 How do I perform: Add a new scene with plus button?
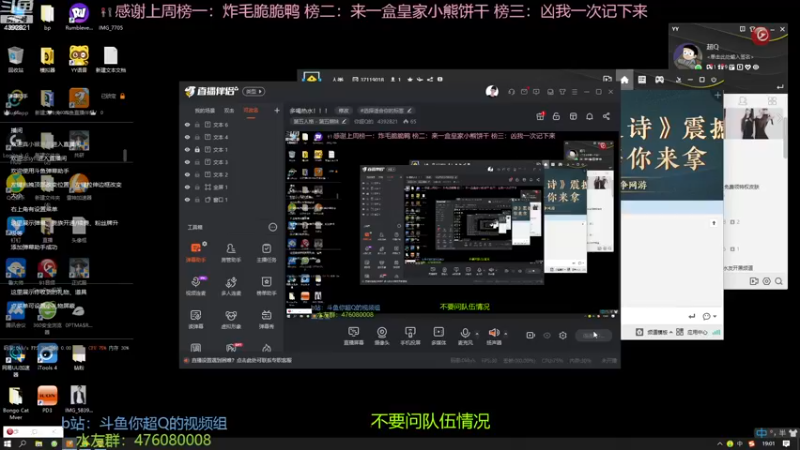277,110
